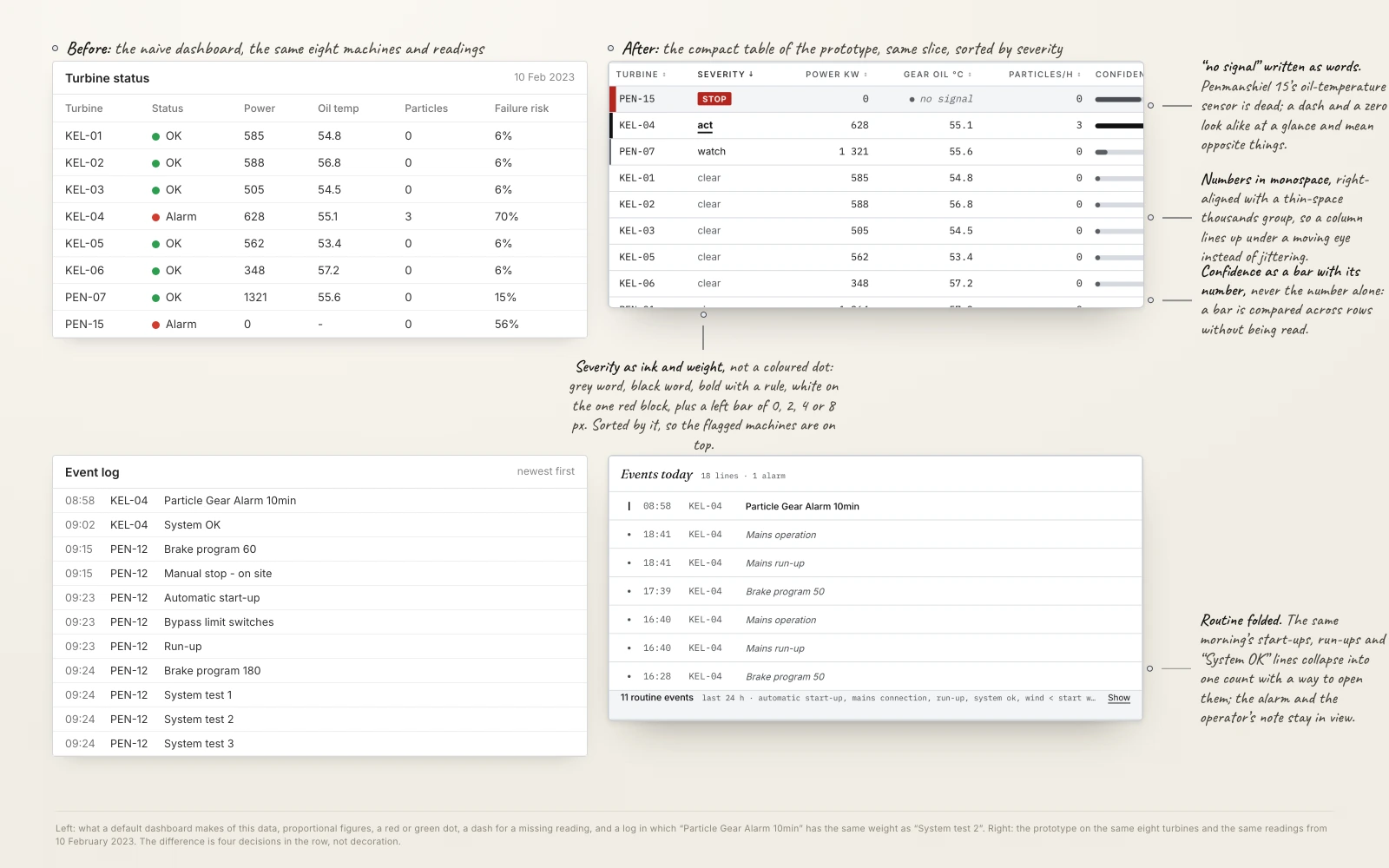Click the green status dot for KEL-05

(155, 244)
